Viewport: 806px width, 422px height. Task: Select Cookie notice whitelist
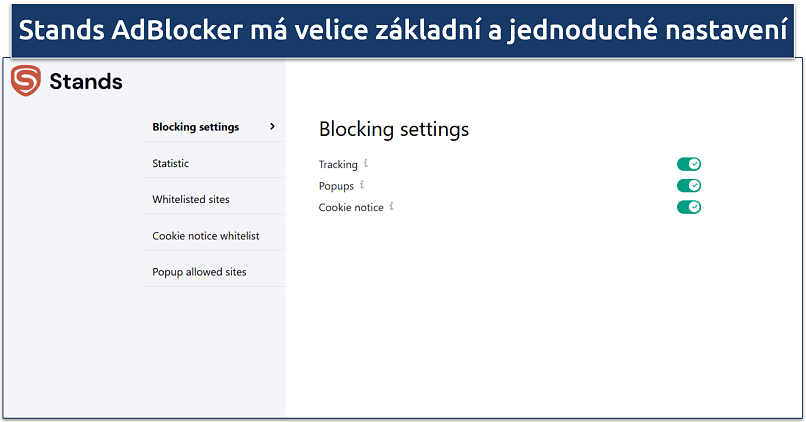point(206,236)
